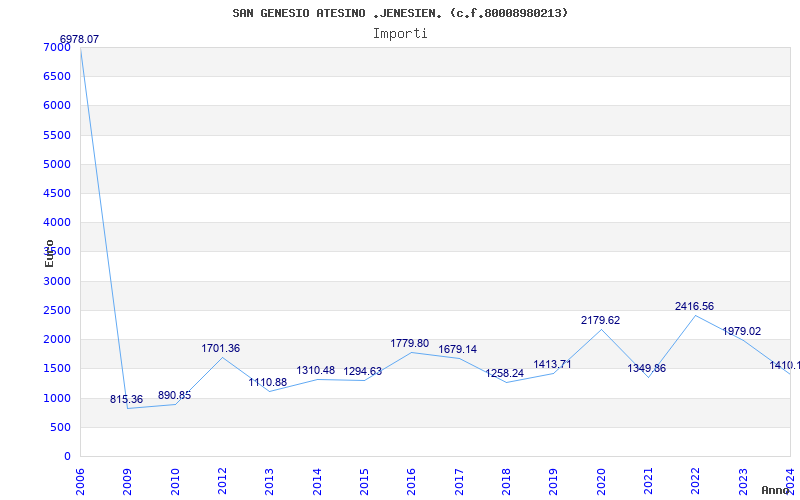Select the Importi subtitle
The height and width of the screenshot is (500, 800).
400,34
